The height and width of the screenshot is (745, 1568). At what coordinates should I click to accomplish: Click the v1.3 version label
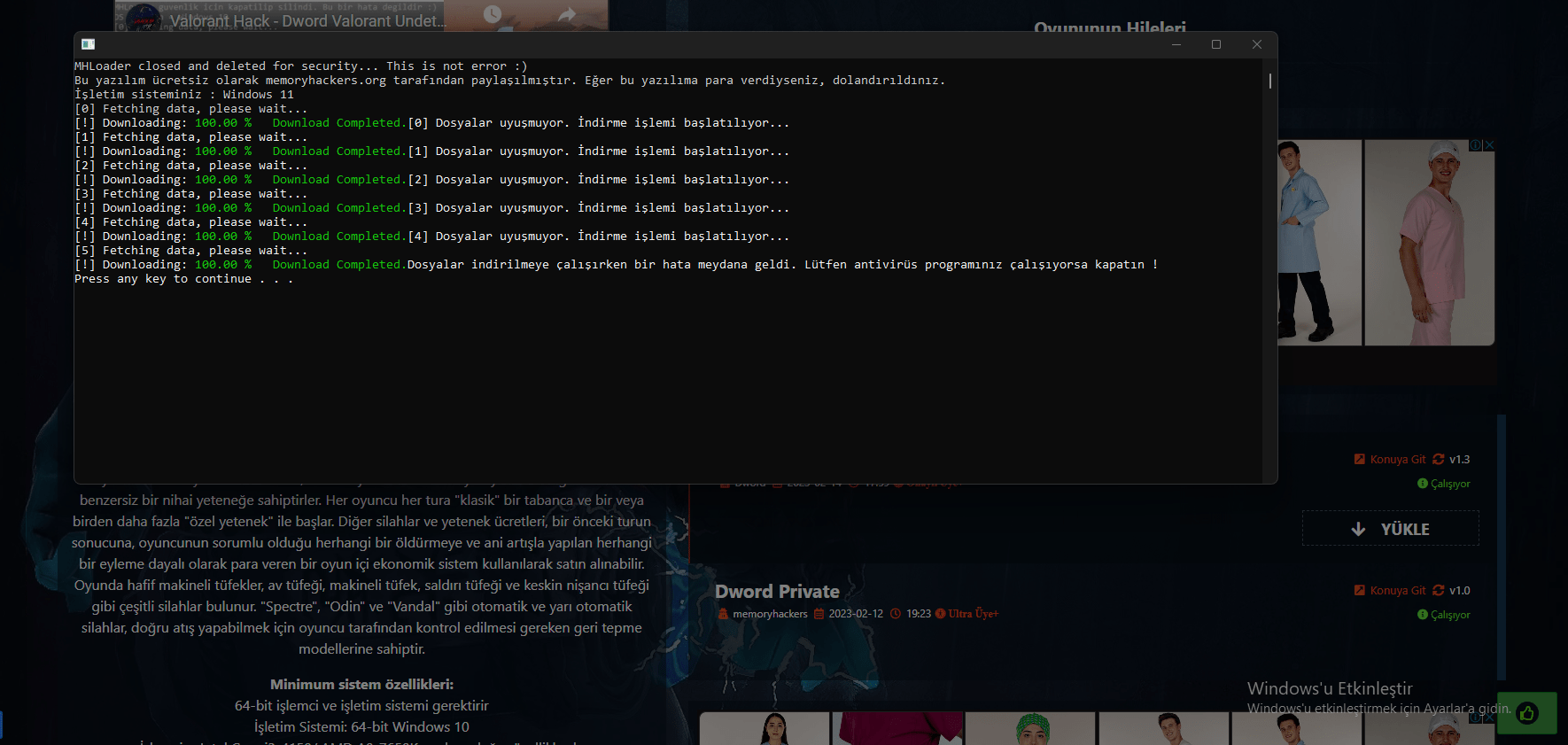(x=1459, y=459)
